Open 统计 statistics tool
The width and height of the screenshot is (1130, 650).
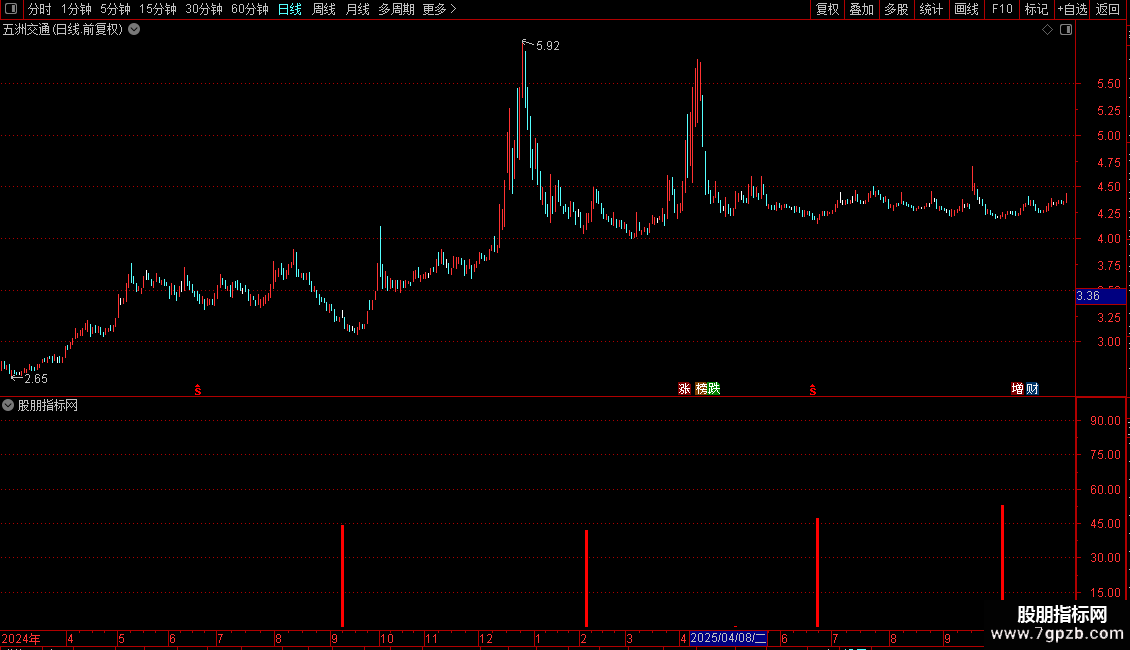click(930, 9)
